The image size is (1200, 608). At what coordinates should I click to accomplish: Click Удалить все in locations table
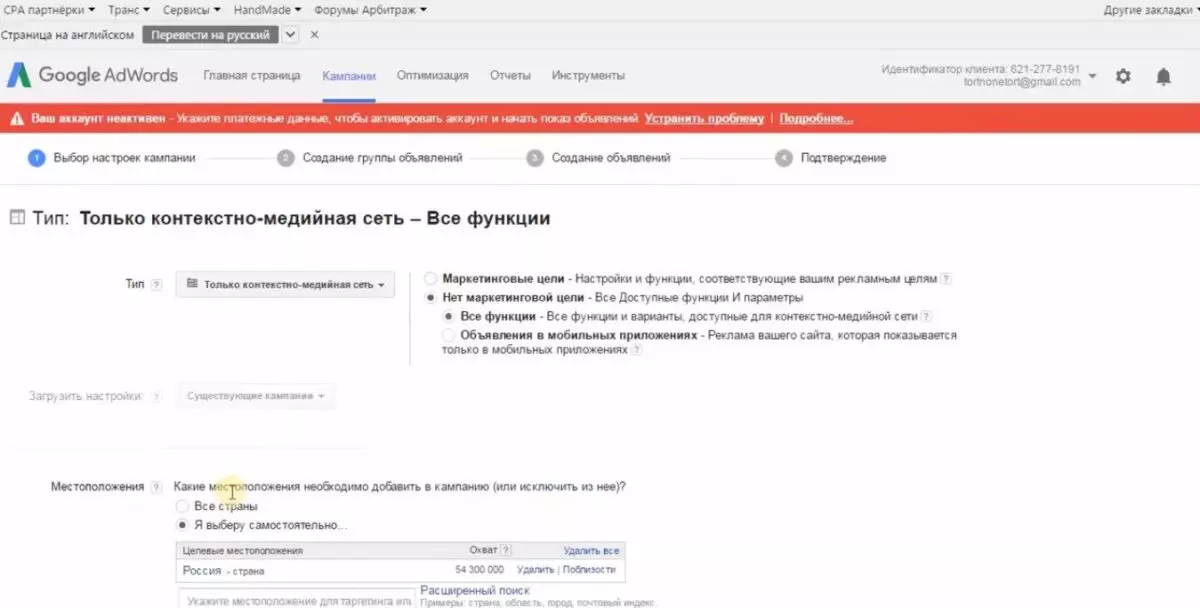(x=591, y=550)
